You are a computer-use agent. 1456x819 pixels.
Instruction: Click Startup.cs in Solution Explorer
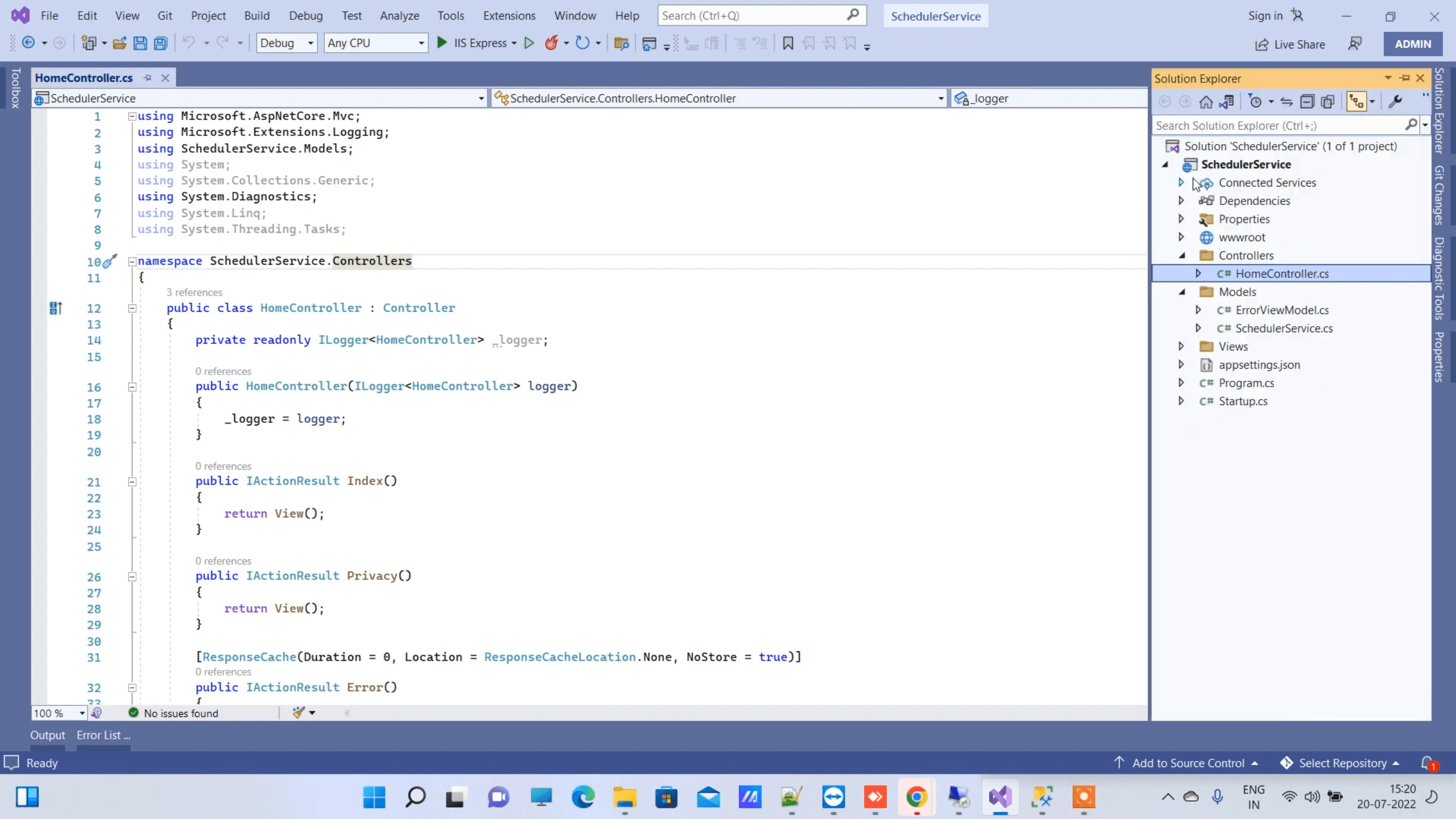point(1244,400)
